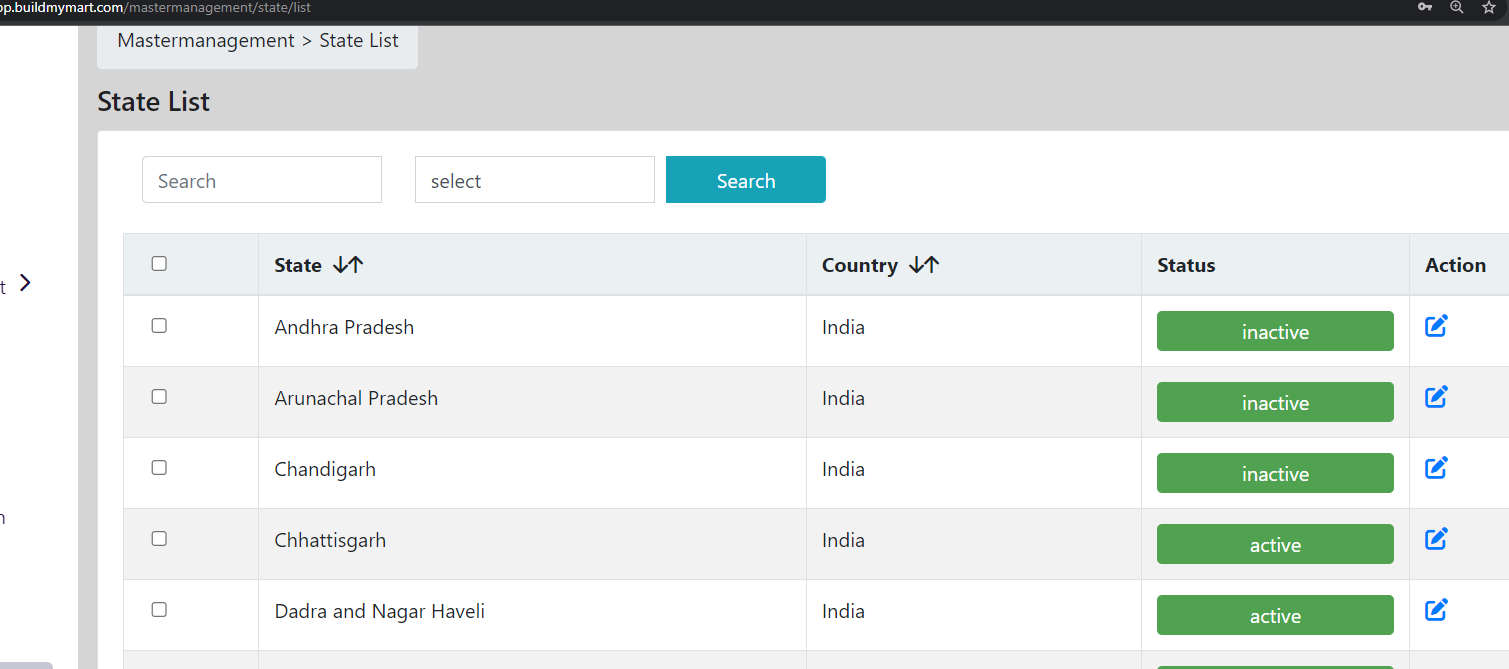This screenshot has width=1509, height=669.
Task: Toggle Dadra and Nagar Haveli active status
Action: (x=1275, y=615)
